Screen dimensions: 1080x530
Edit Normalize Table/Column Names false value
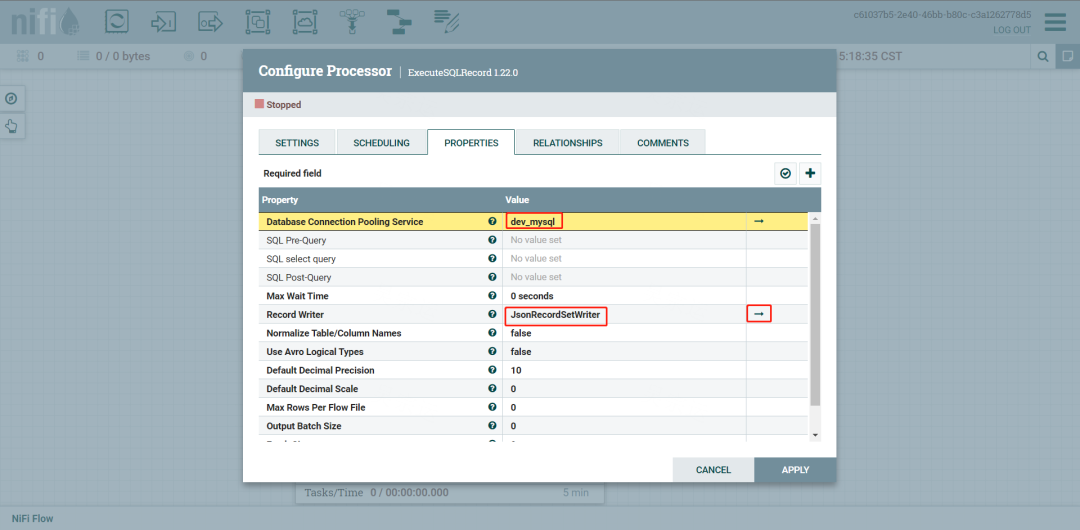(x=625, y=333)
